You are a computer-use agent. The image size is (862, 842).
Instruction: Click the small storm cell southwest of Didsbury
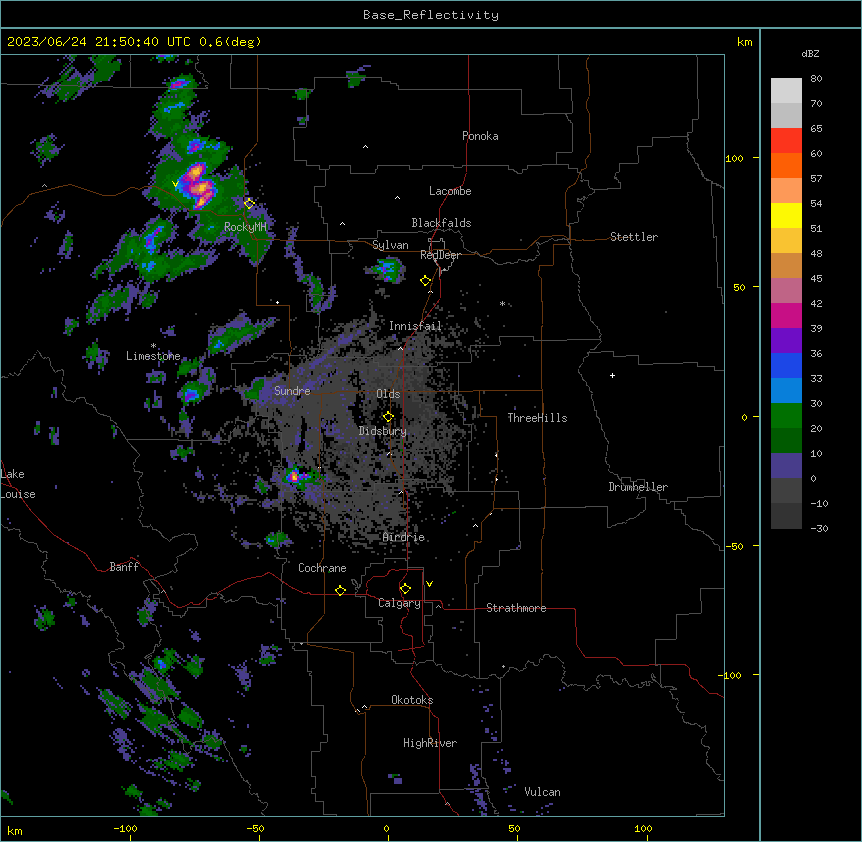pyautogui.click(x=295, y=476)
